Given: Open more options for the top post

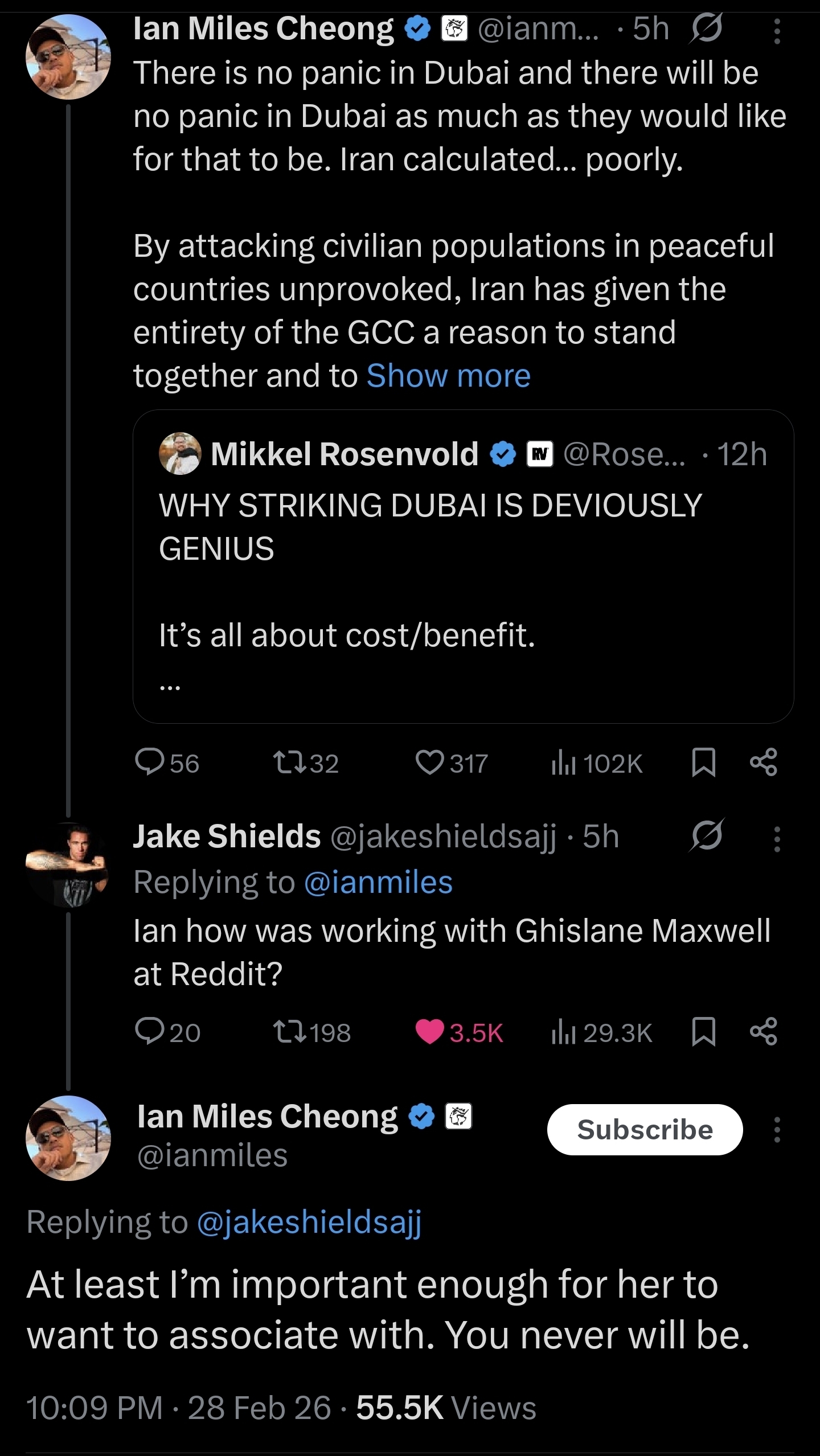Looking at the screenshot, I should pos(777,30).
